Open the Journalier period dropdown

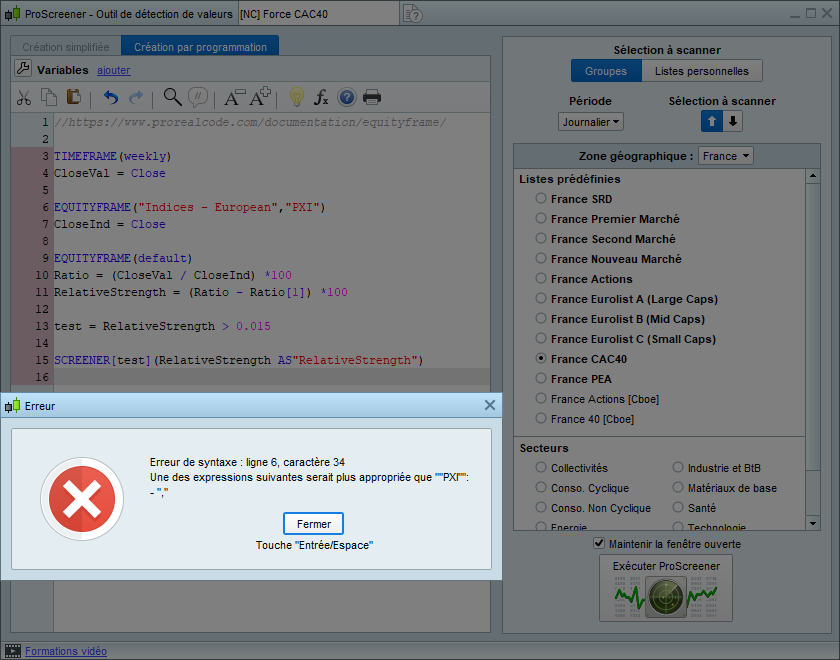(590, 122)
